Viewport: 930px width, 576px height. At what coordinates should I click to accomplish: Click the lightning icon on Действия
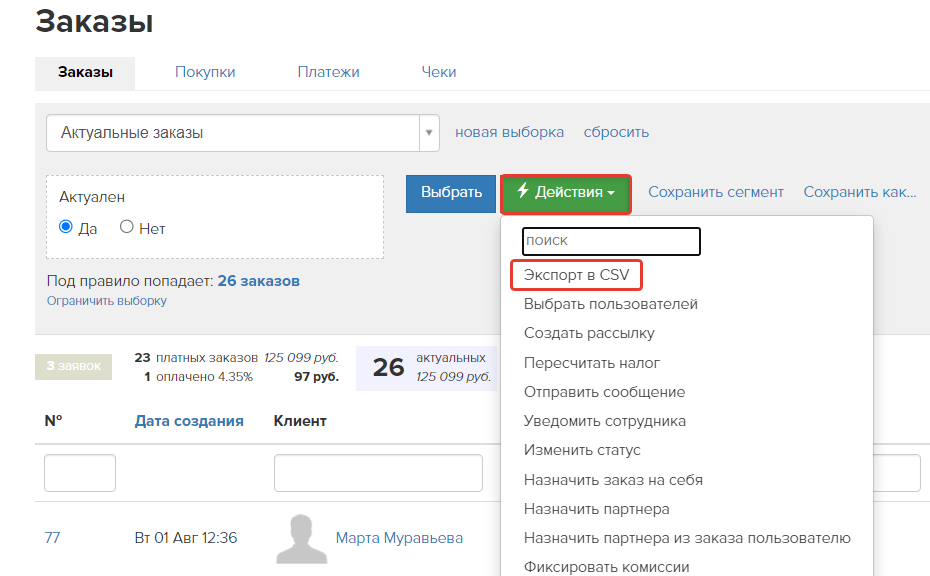click(x=523, y=191)
